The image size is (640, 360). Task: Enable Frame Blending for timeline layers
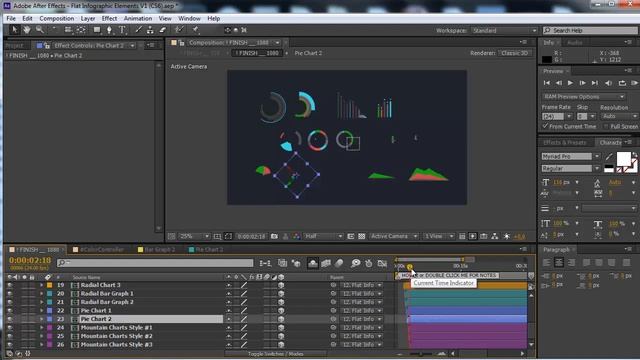click(x=326, y=264)
